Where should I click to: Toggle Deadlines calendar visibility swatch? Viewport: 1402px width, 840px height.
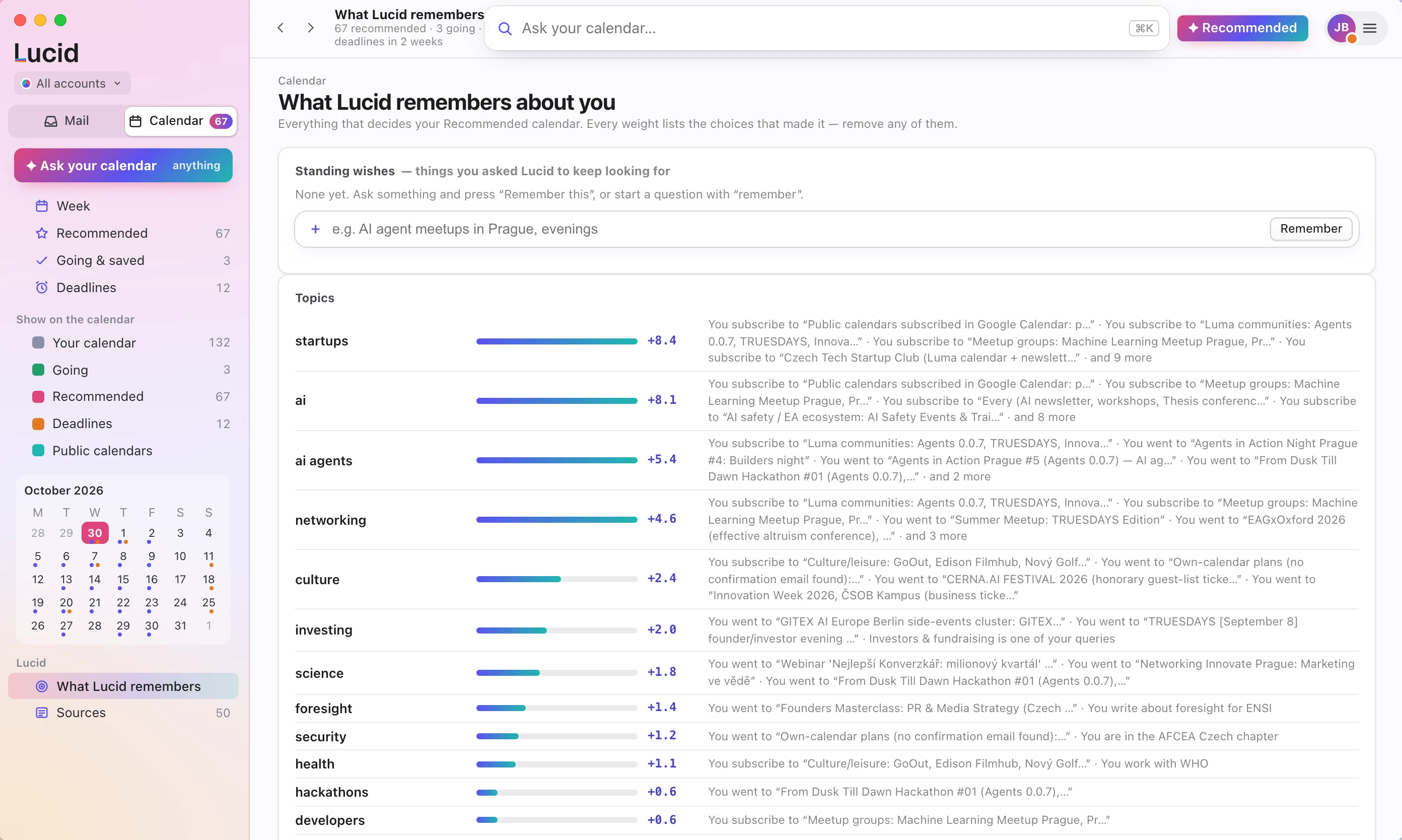38,424
